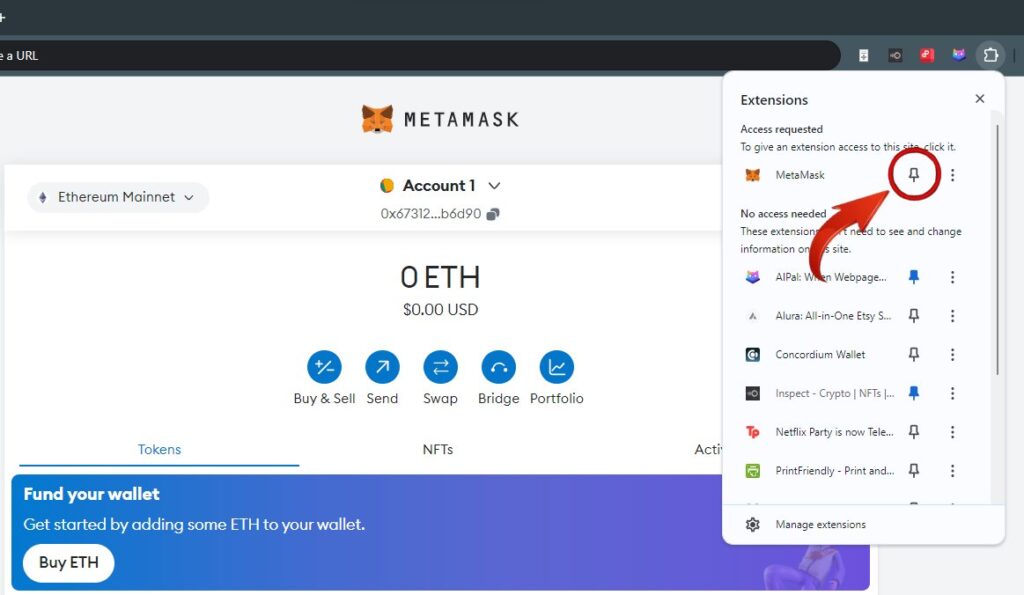Pin the Concordium Wallet extension
This screenshot has height=595, width=1024.
pos(914,354)
